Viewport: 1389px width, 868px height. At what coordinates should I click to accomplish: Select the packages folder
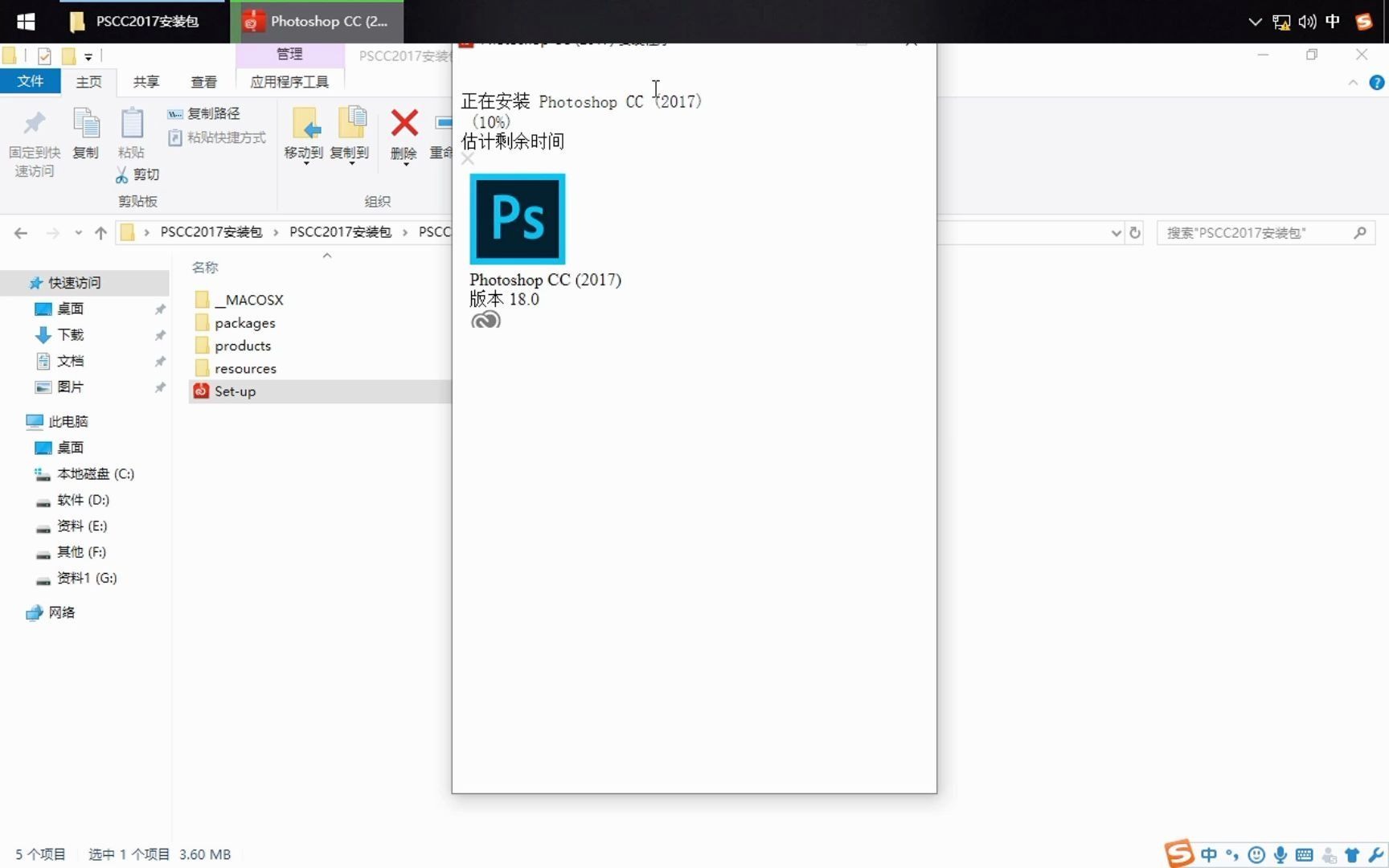pos(236,323)
